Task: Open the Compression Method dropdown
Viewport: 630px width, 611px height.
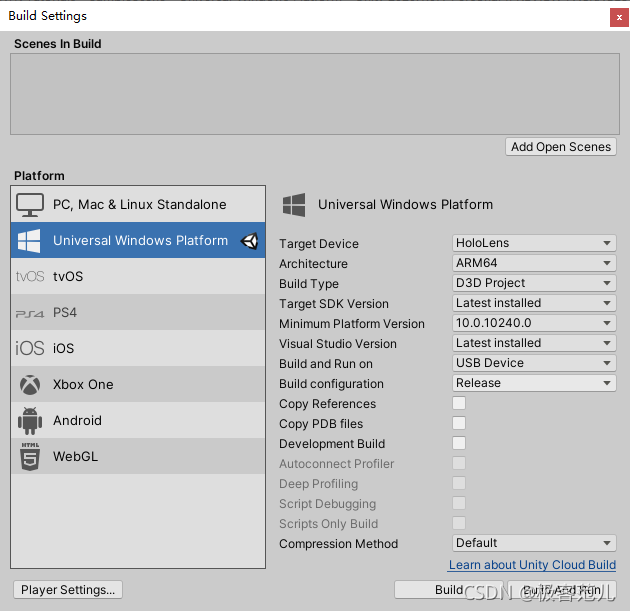Action: (x=534, y=543)
